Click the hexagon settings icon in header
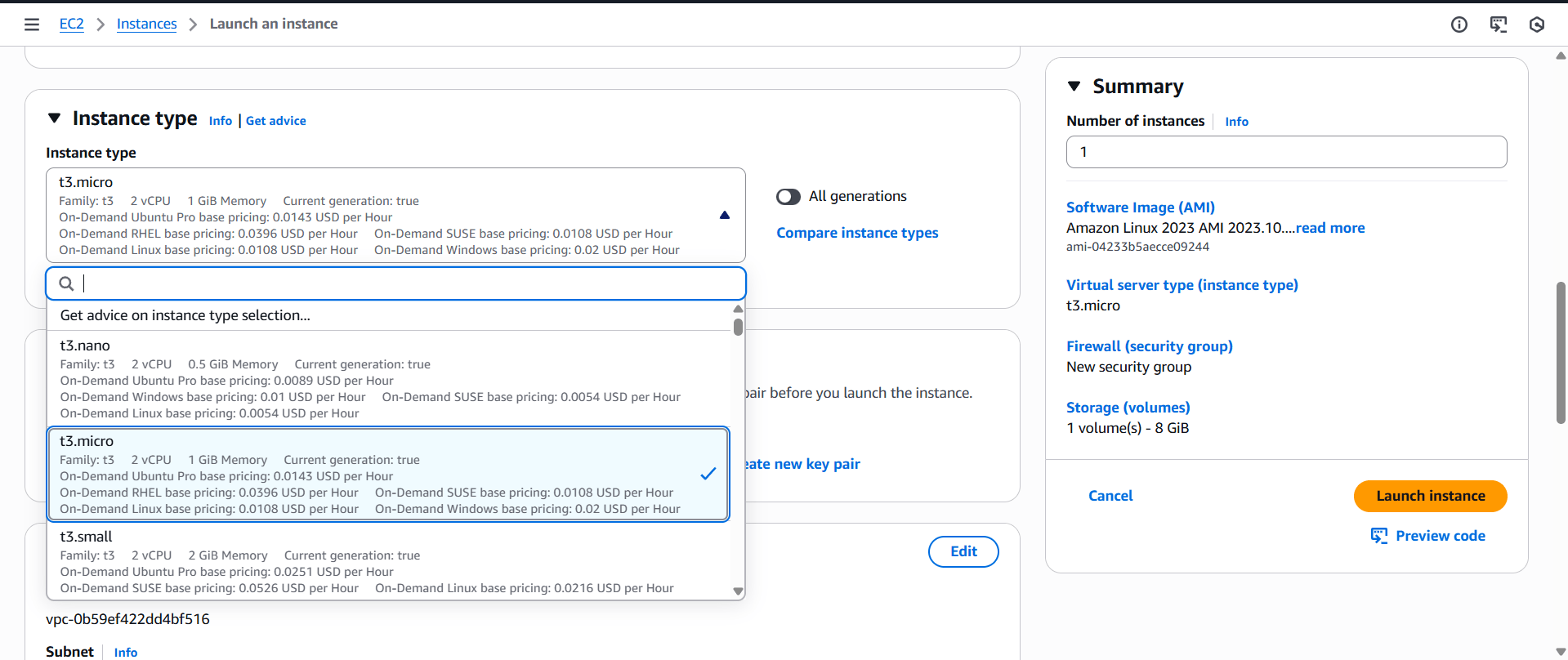 point(1537,25)
